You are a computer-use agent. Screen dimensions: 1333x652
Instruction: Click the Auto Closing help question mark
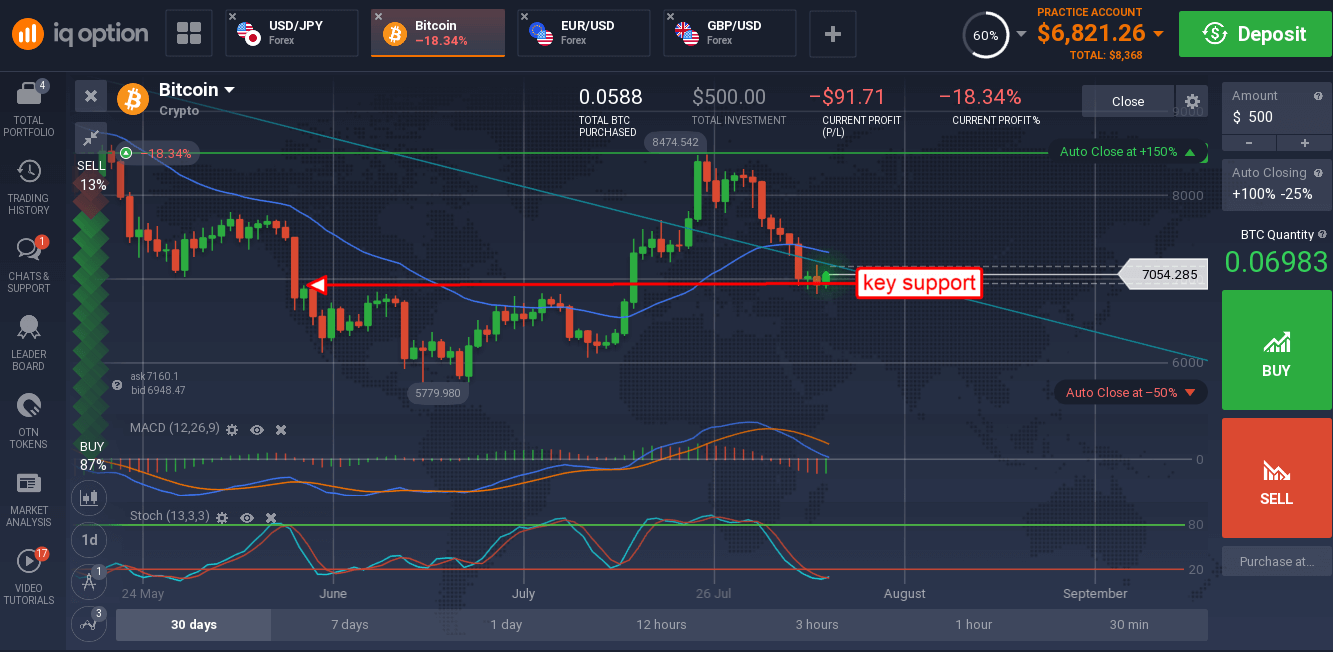pyautogui.click(x=1317, y=173)
